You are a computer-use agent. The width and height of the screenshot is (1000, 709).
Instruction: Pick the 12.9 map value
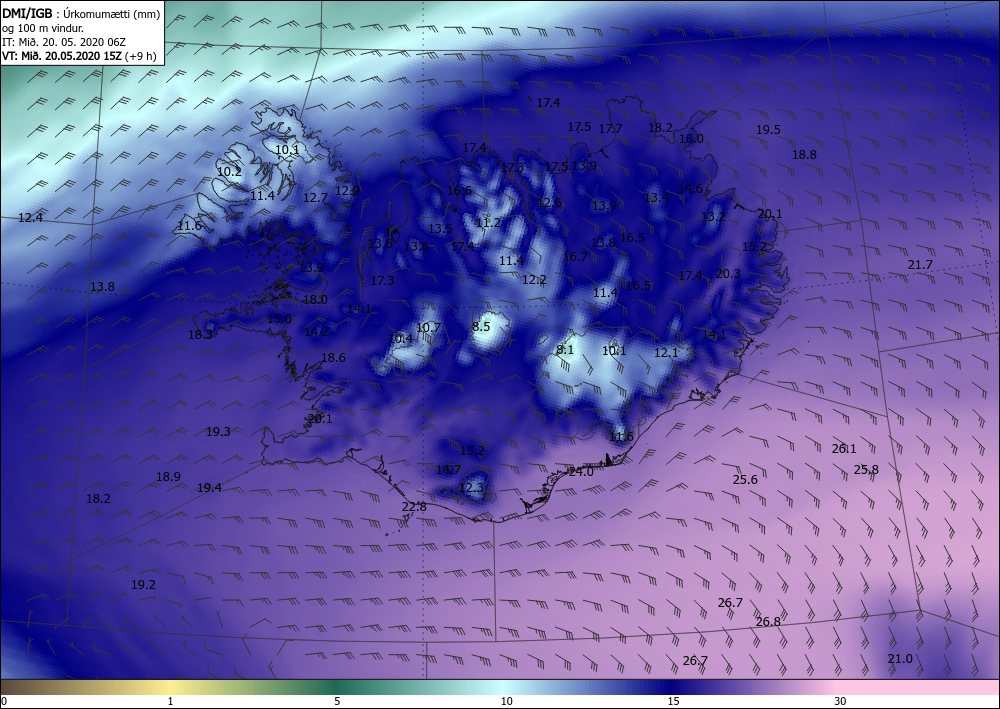coord(348,190)
